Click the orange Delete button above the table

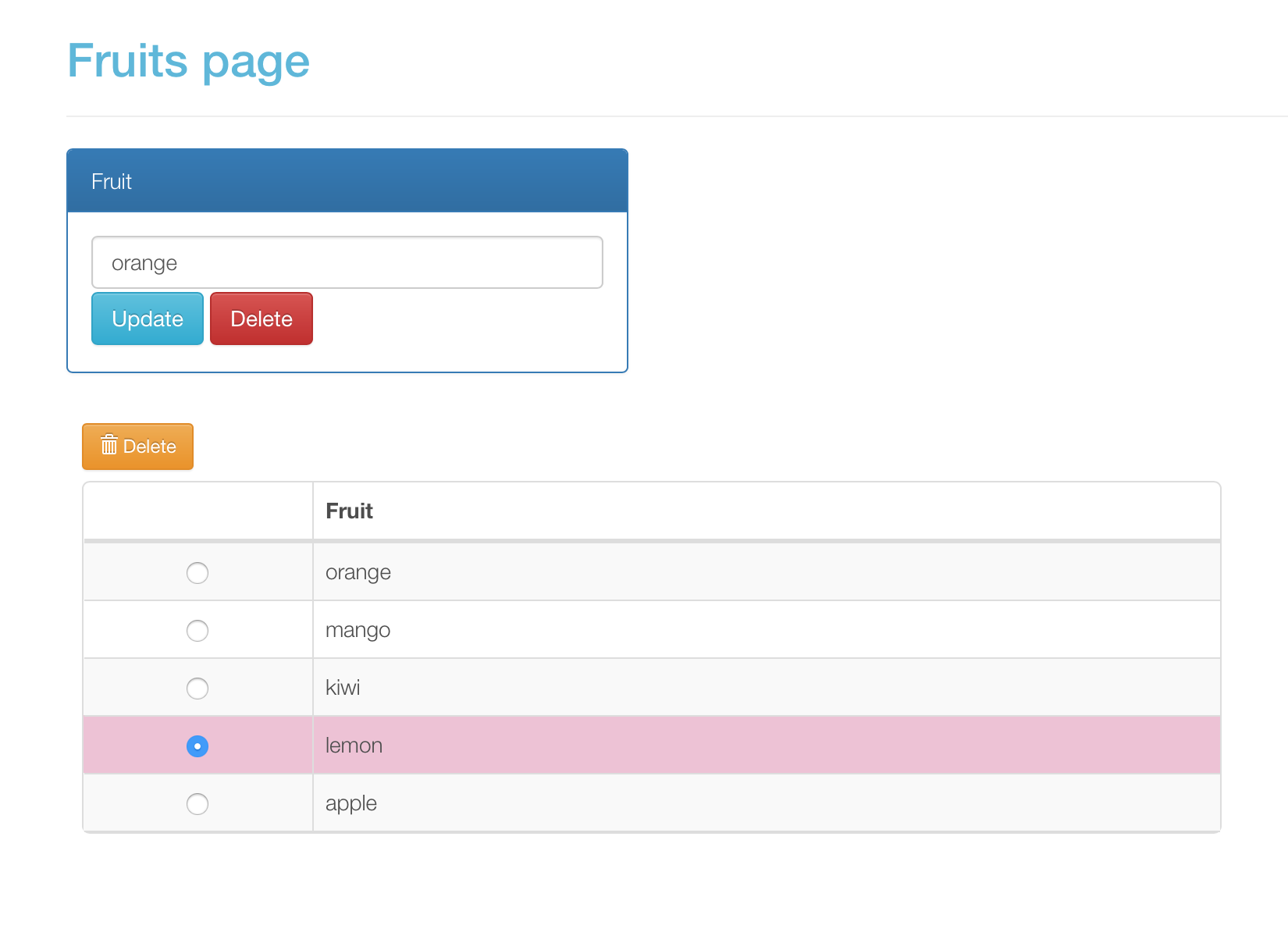click(x=137, y=446)
